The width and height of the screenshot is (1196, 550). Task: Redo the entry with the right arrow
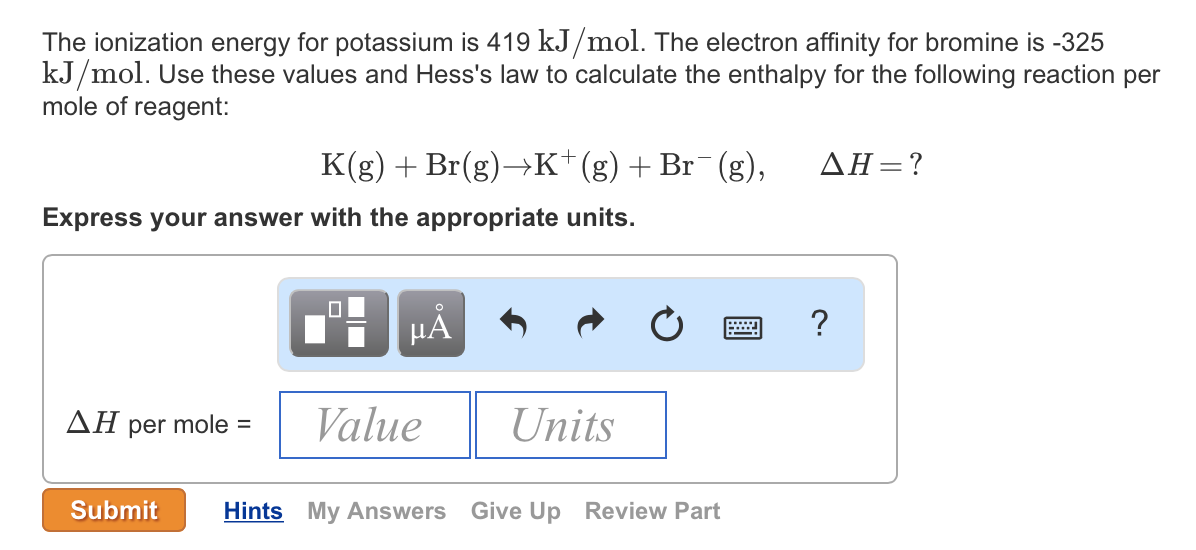[590, 323]
